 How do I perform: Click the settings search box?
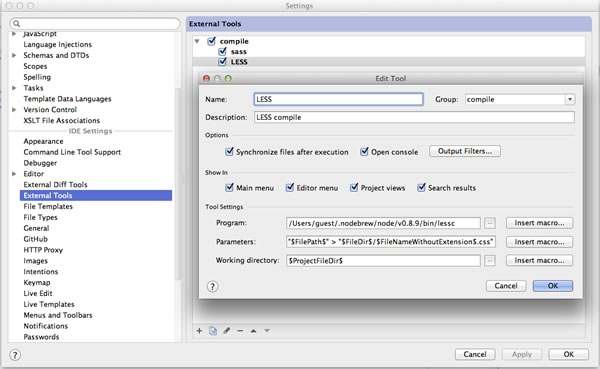point(95,24)
